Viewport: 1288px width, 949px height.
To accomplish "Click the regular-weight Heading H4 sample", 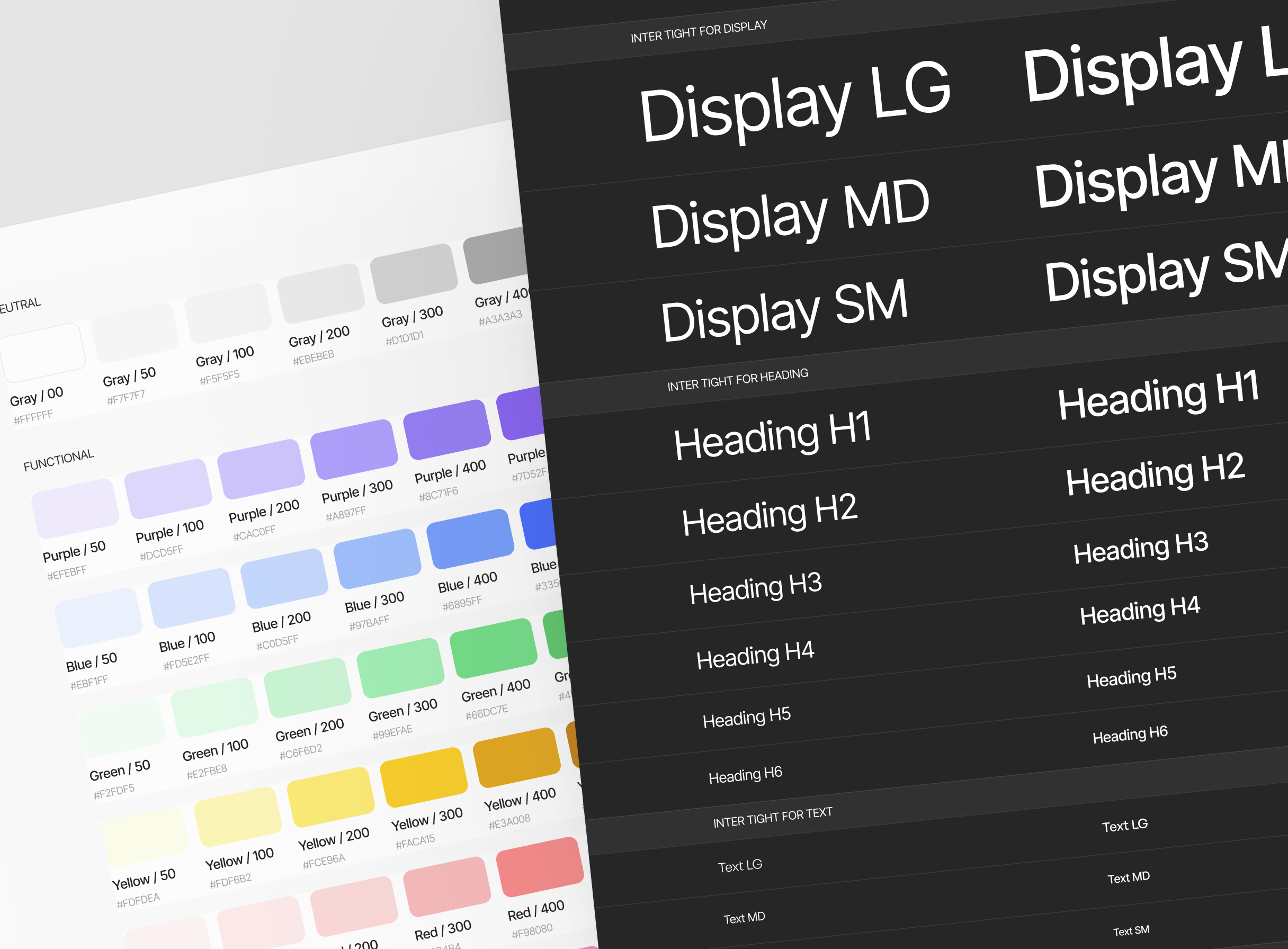I will [755, 655].
